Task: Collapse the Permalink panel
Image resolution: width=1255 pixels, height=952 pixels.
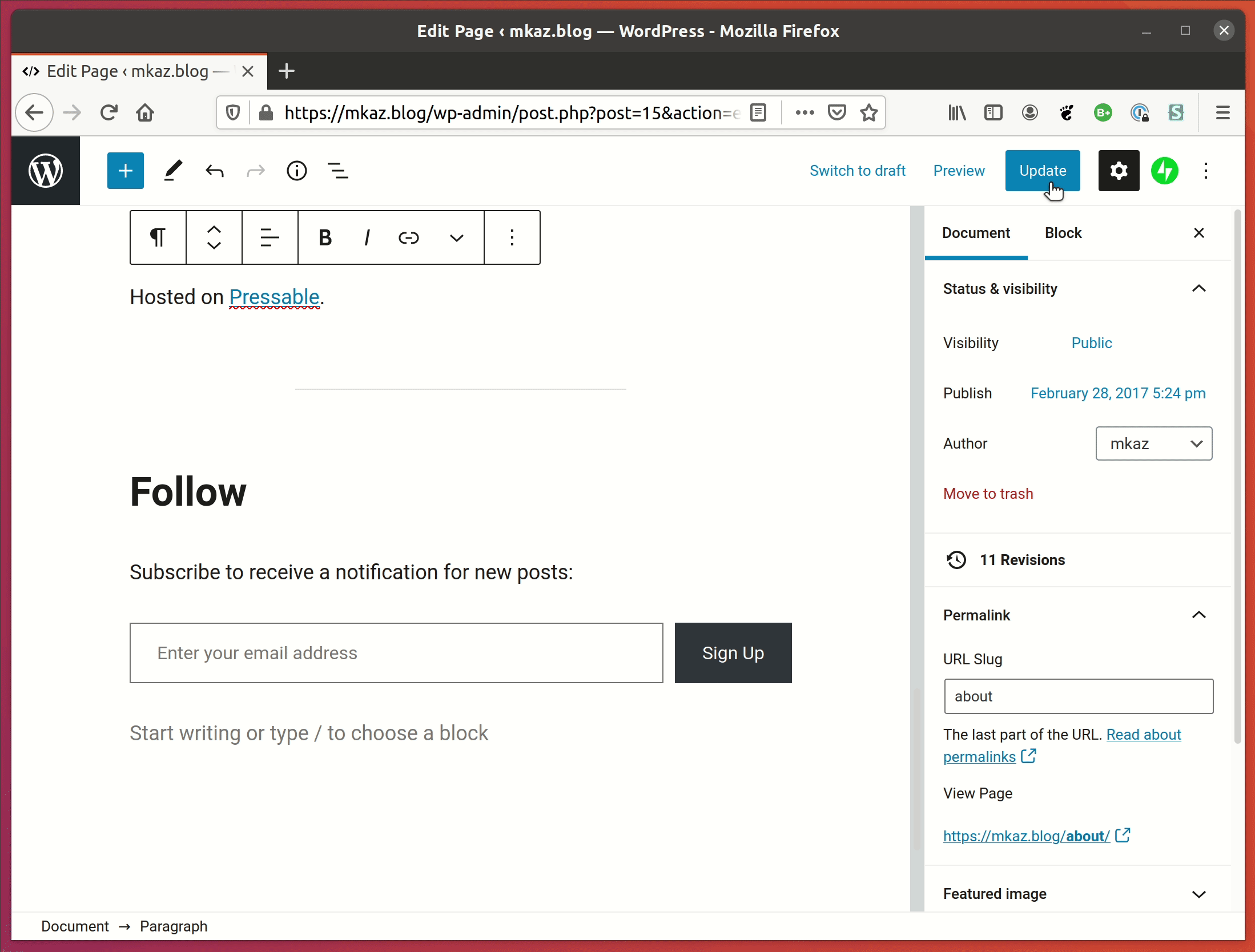Action: point(1198,615)
